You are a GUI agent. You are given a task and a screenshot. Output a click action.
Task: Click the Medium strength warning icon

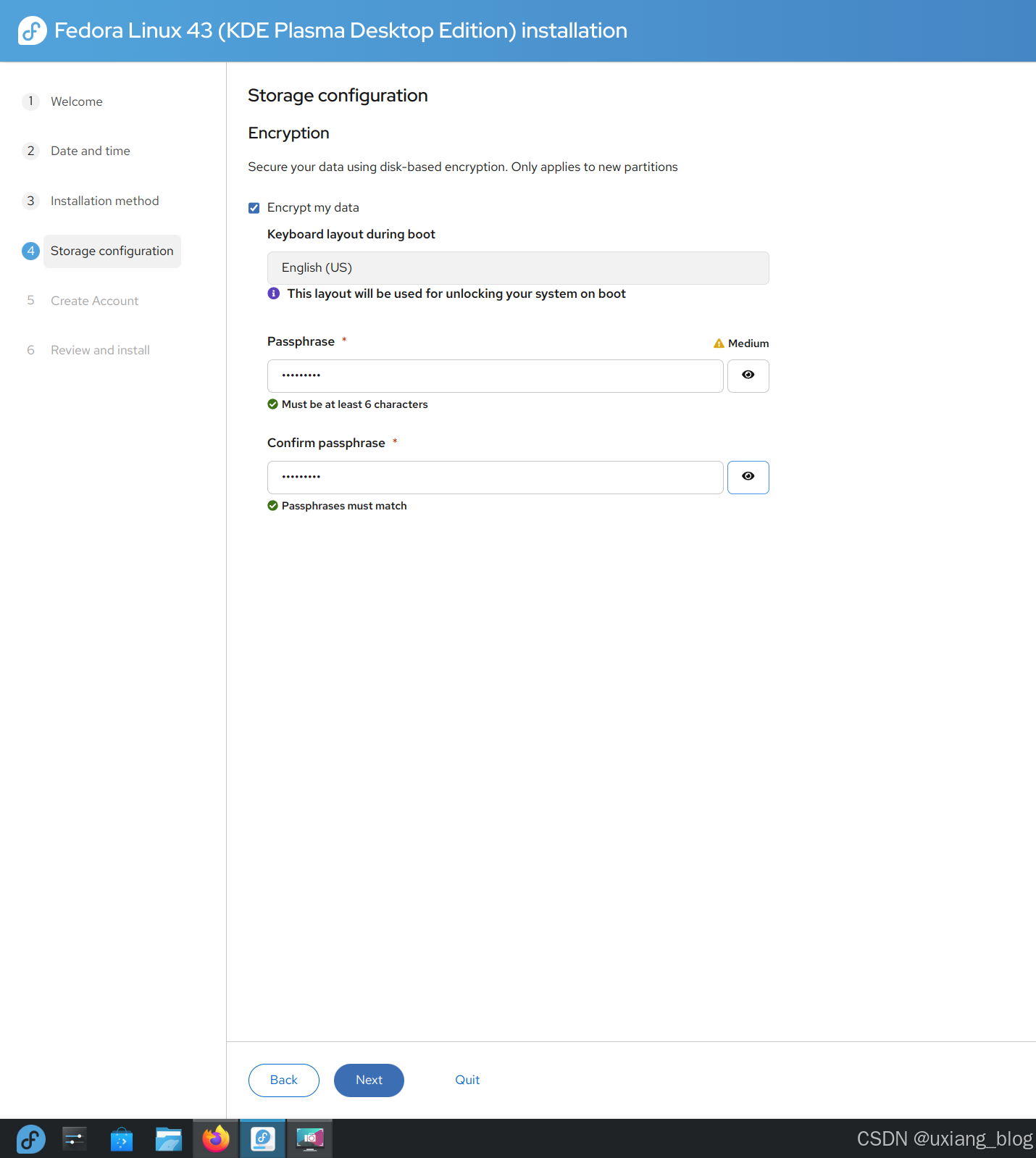(719, 343)
